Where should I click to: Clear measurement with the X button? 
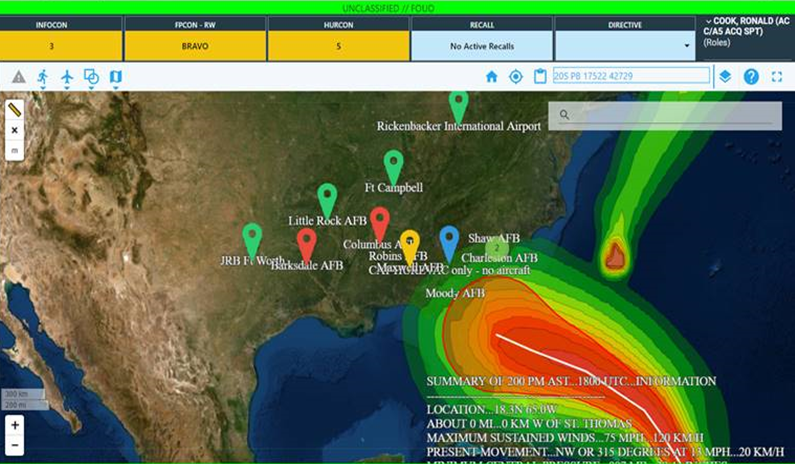pos(15,130)
